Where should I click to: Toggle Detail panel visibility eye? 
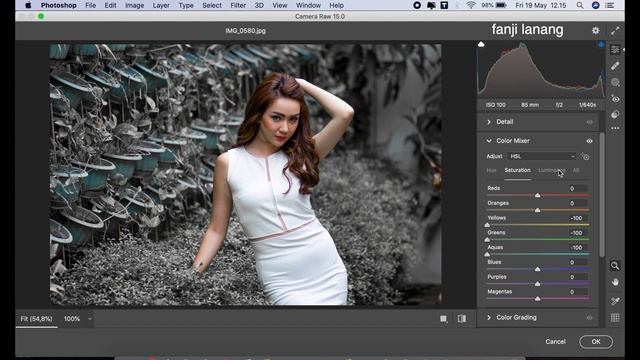pyautogui.click(x=589, y=122)
